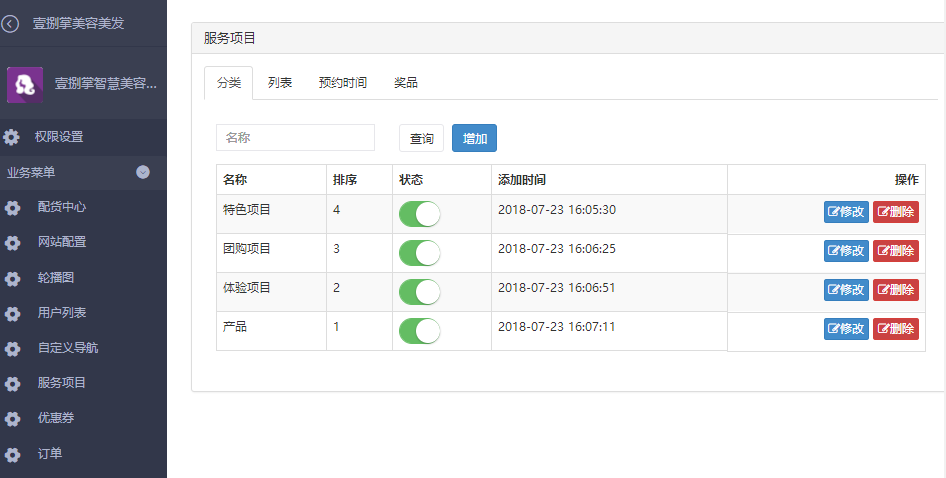Click the back arrow icon beside 壹捌掌美容美发
Screen dimensions: 946x478
point(10,24)
